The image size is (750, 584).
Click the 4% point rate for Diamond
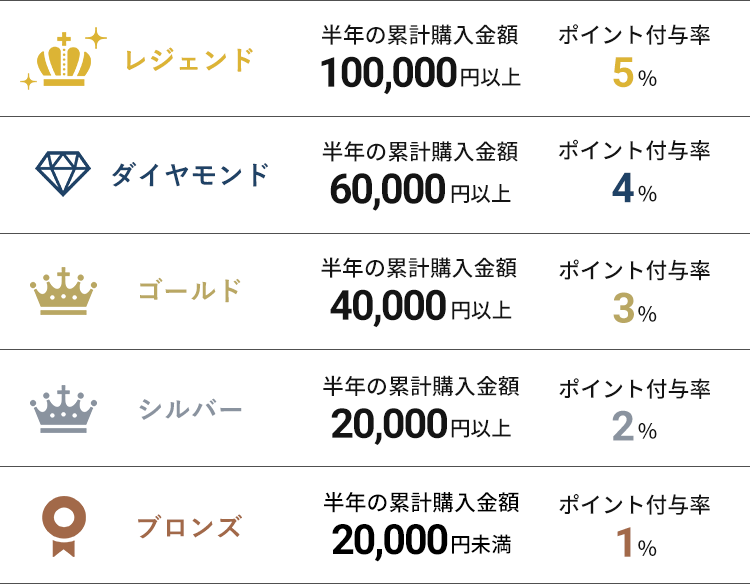click(x=634, y=190)
